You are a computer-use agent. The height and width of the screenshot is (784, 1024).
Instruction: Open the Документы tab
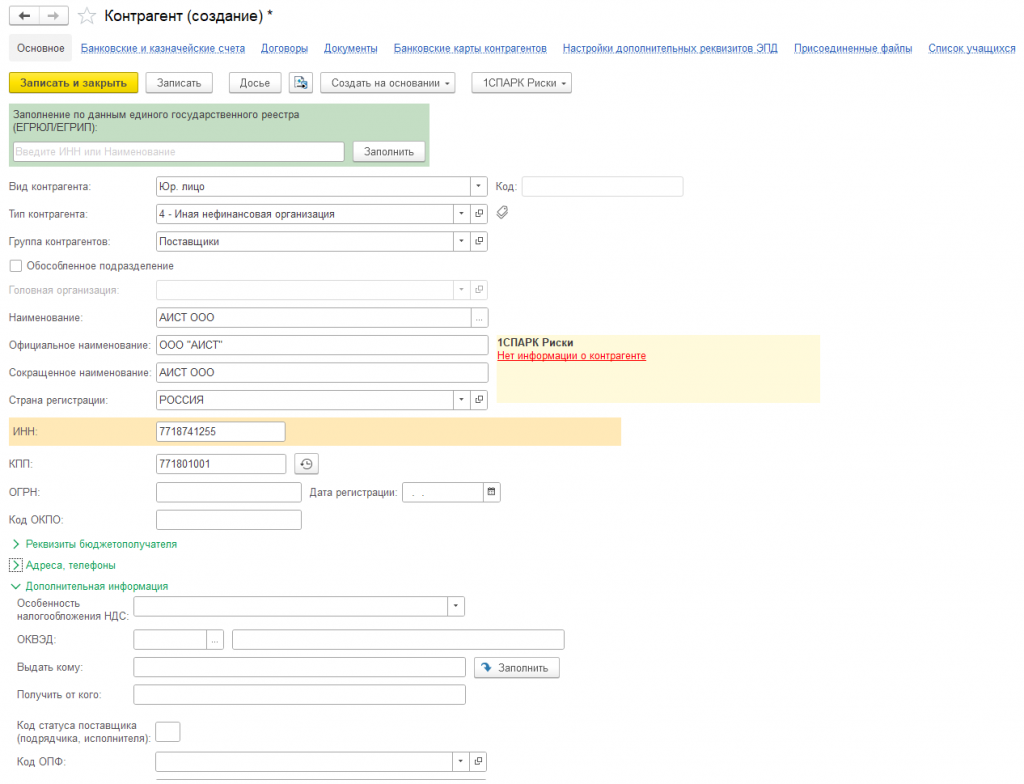(x=351, y=48)
